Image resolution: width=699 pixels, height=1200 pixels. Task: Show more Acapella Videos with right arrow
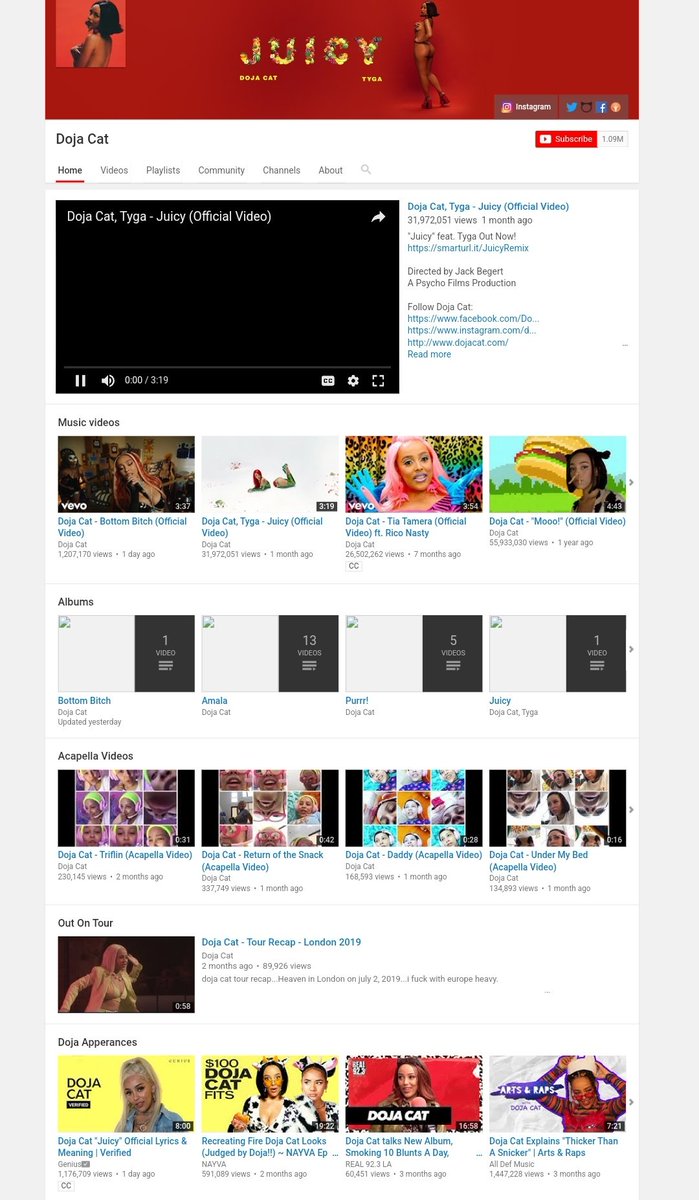(x=631, y=809)
